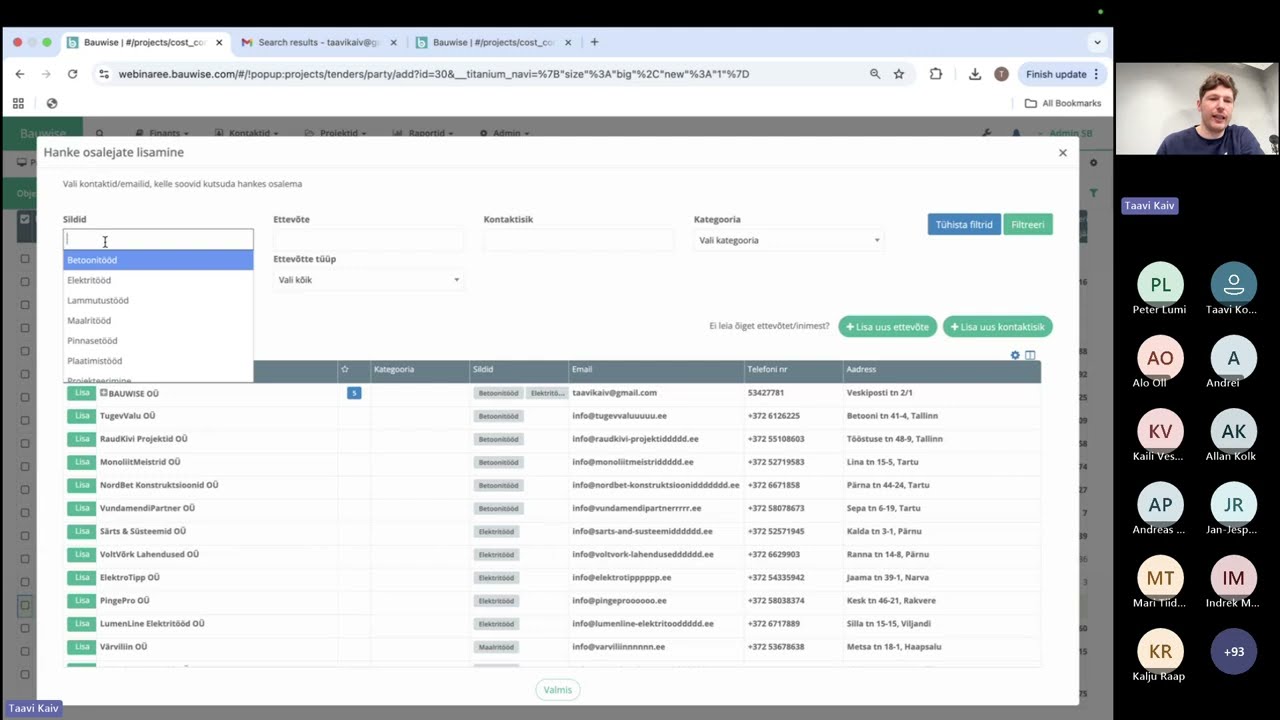Bookmark page with the browser star icon
This screenshot has height=720, width=1280.
point(899,74)
